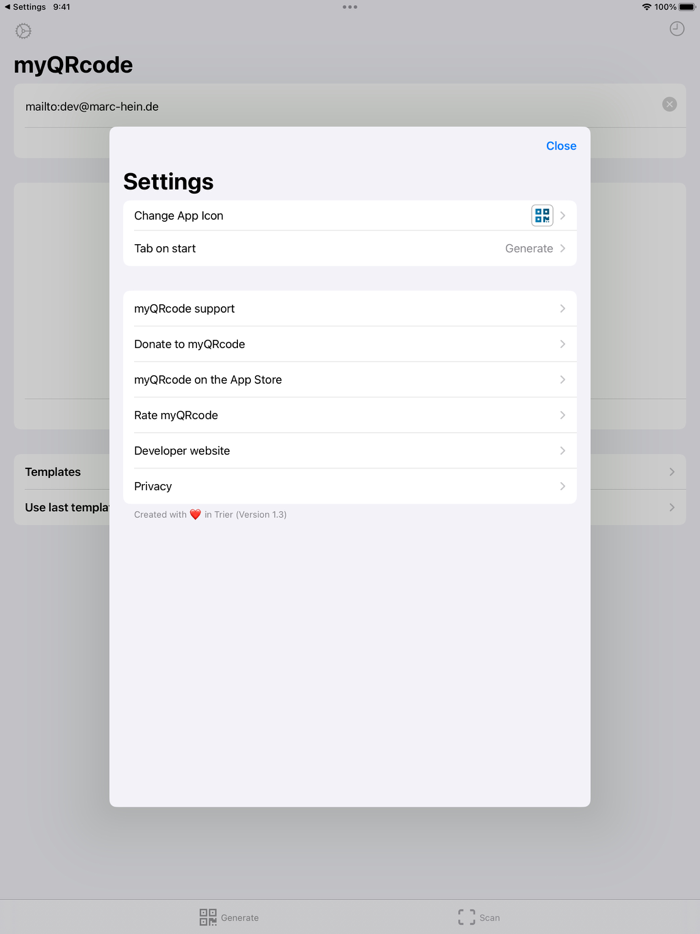
Task: Select Rate myQRcode row
Action: tap(350, 415)
